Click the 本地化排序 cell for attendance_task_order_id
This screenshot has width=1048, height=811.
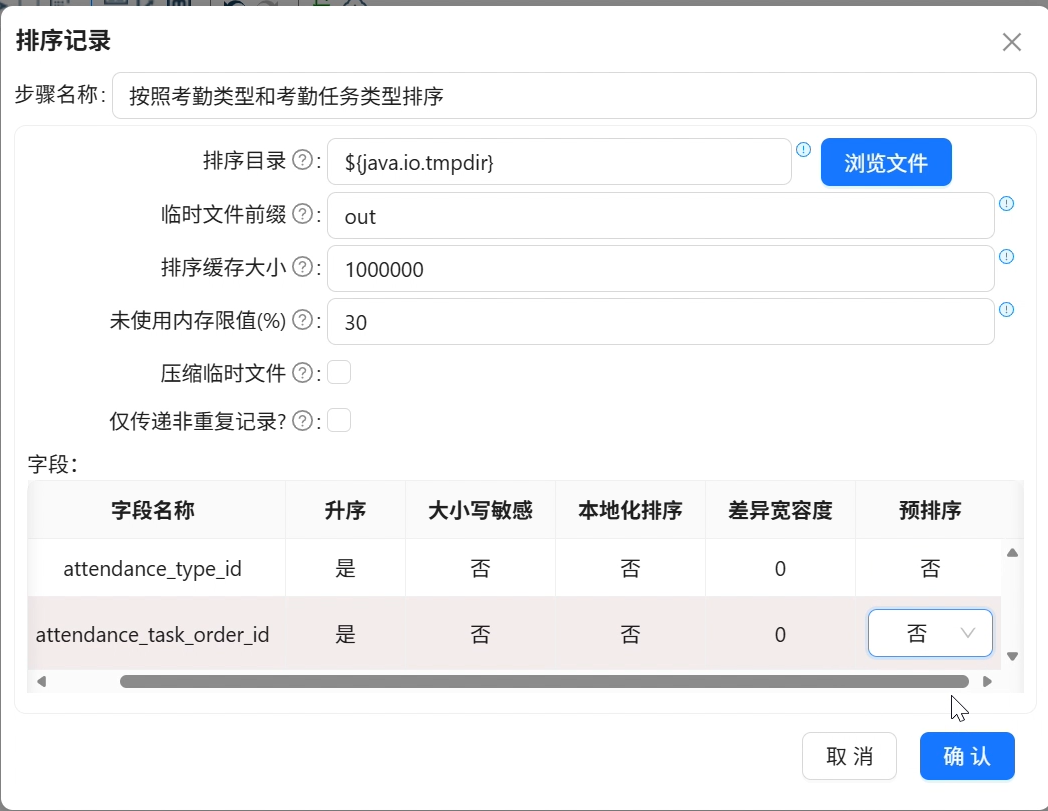[630, 634]
